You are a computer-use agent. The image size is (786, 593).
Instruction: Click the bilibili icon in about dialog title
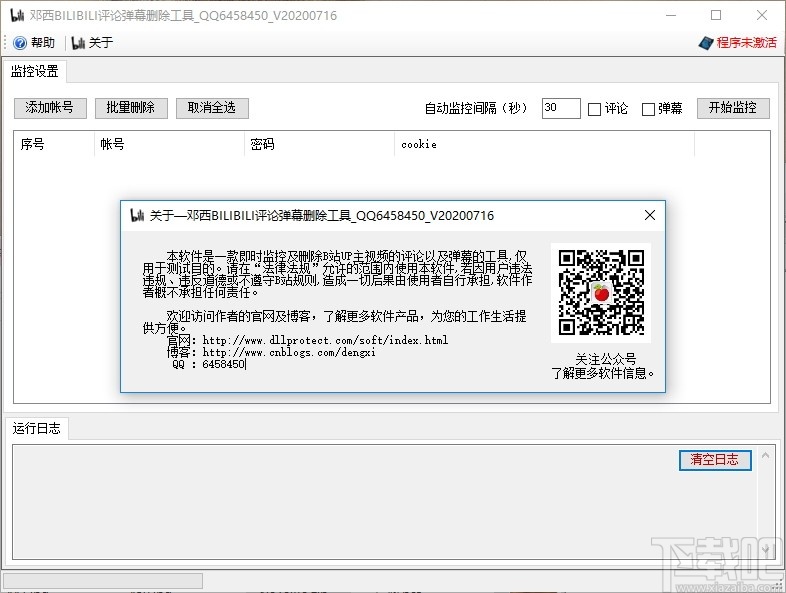tap(137, 216)
